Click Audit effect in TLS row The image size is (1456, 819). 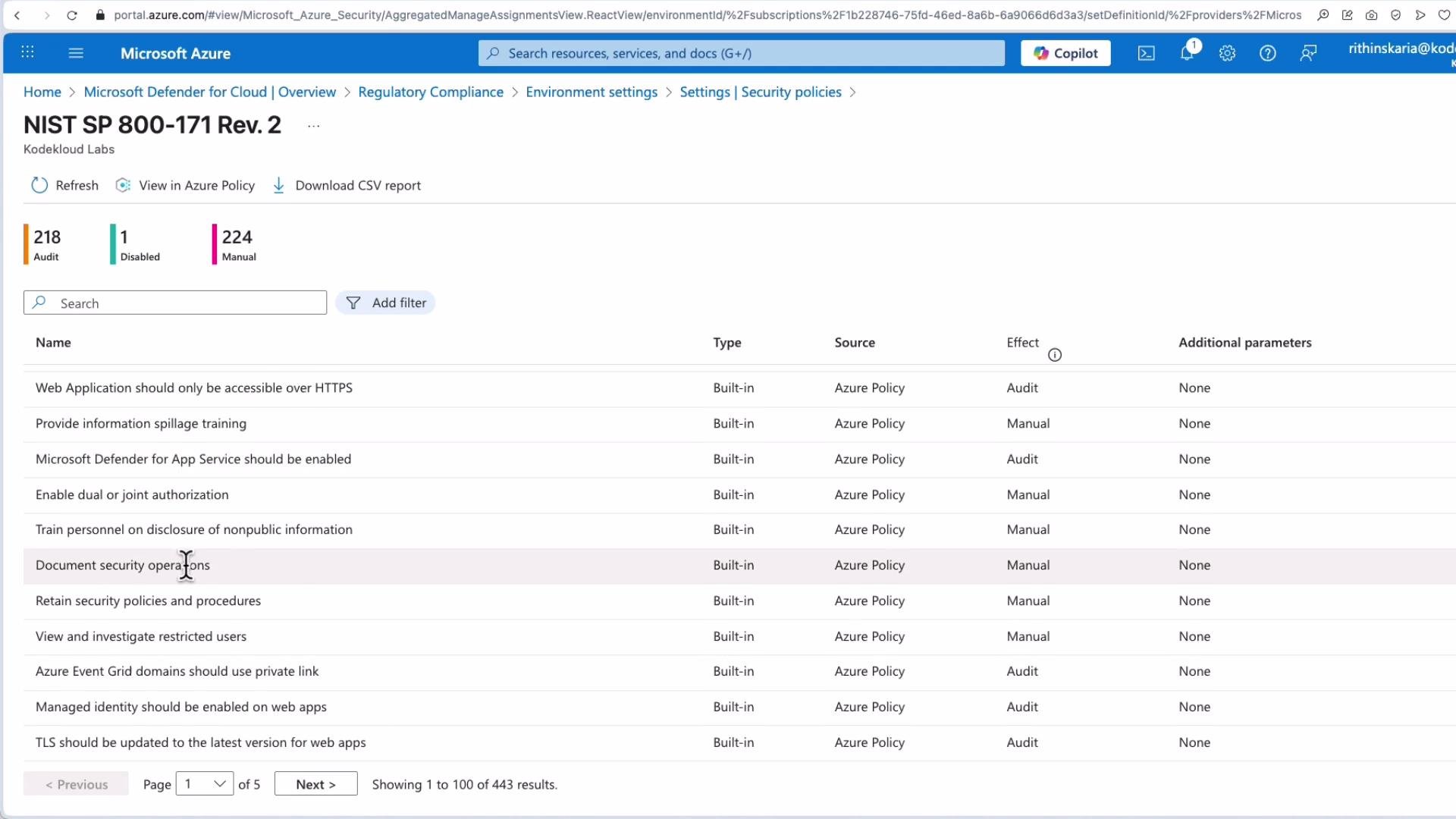click(x=1022, y=743)
